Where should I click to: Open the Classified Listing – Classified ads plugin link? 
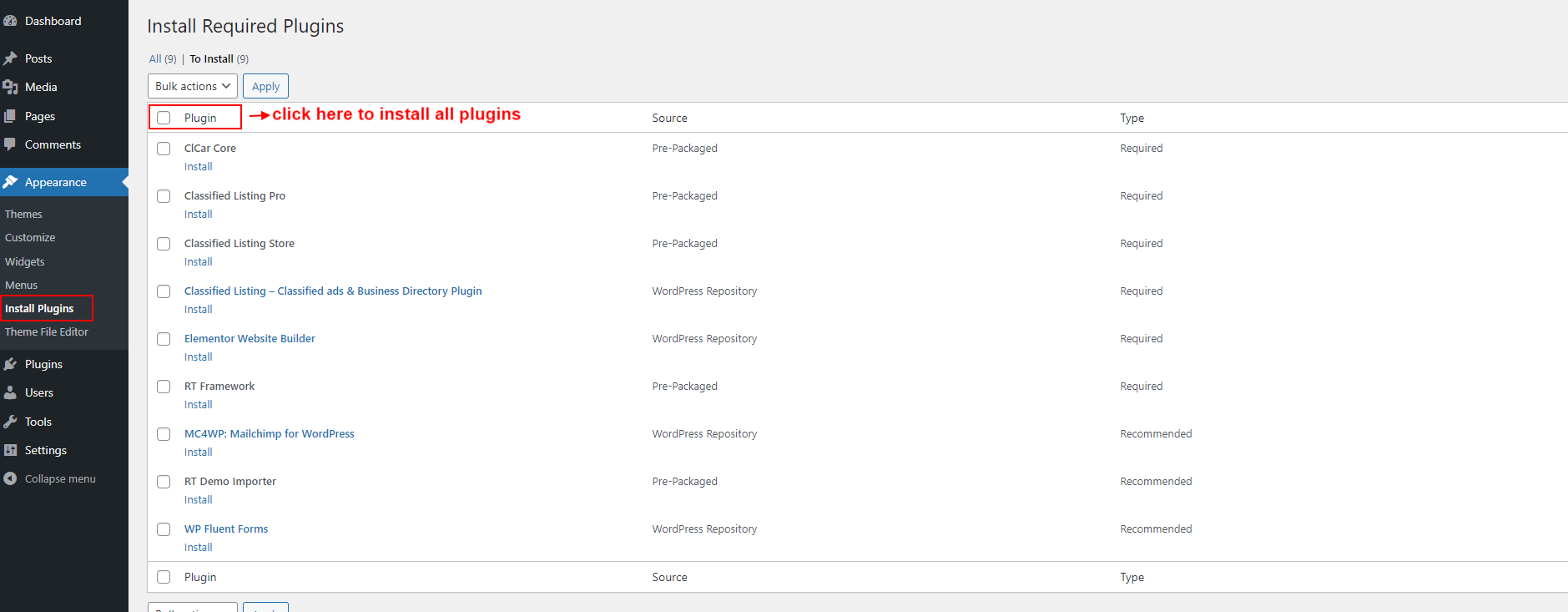pos(333,291)
